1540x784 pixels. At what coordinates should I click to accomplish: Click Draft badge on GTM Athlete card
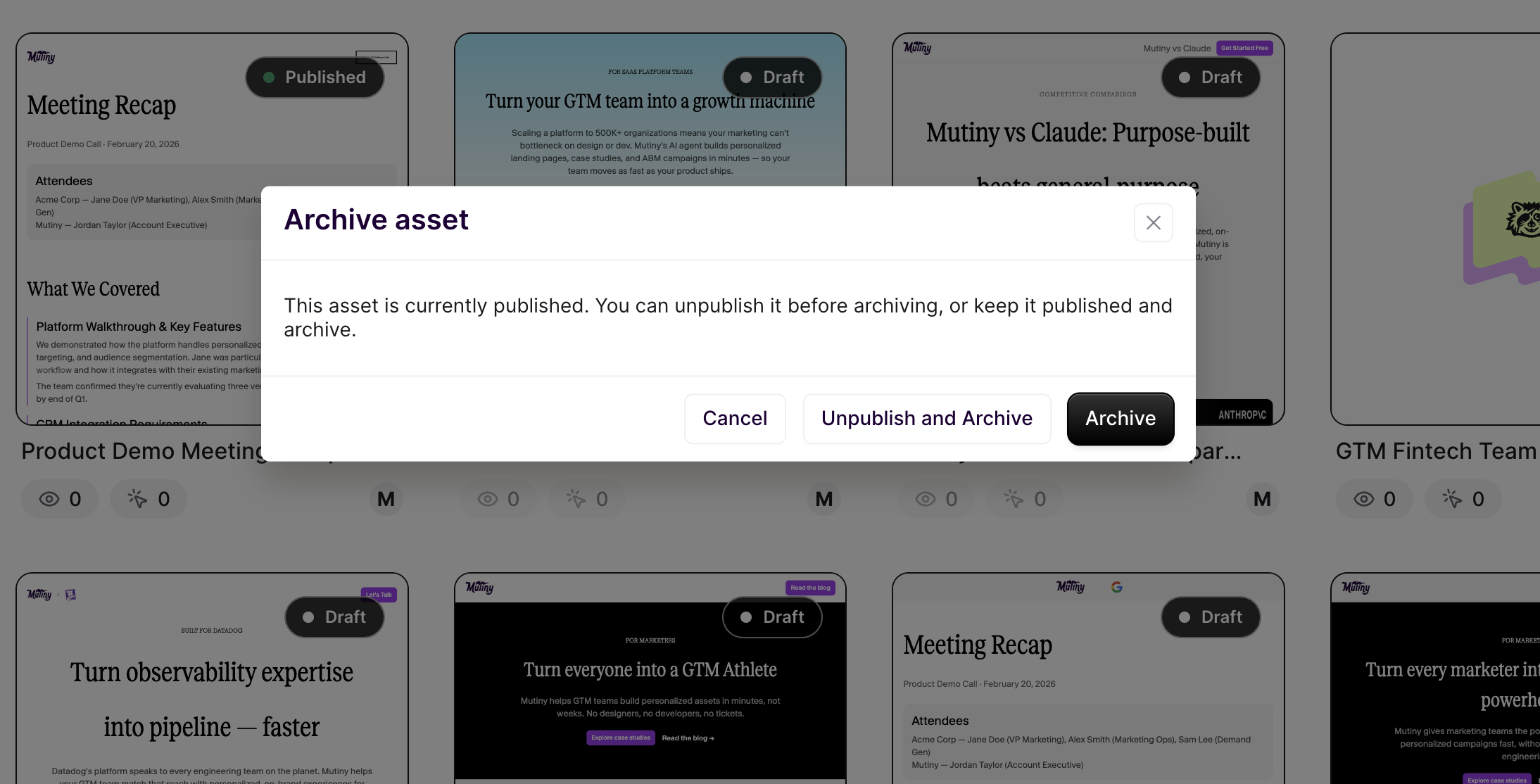click(x=772, y=617)
